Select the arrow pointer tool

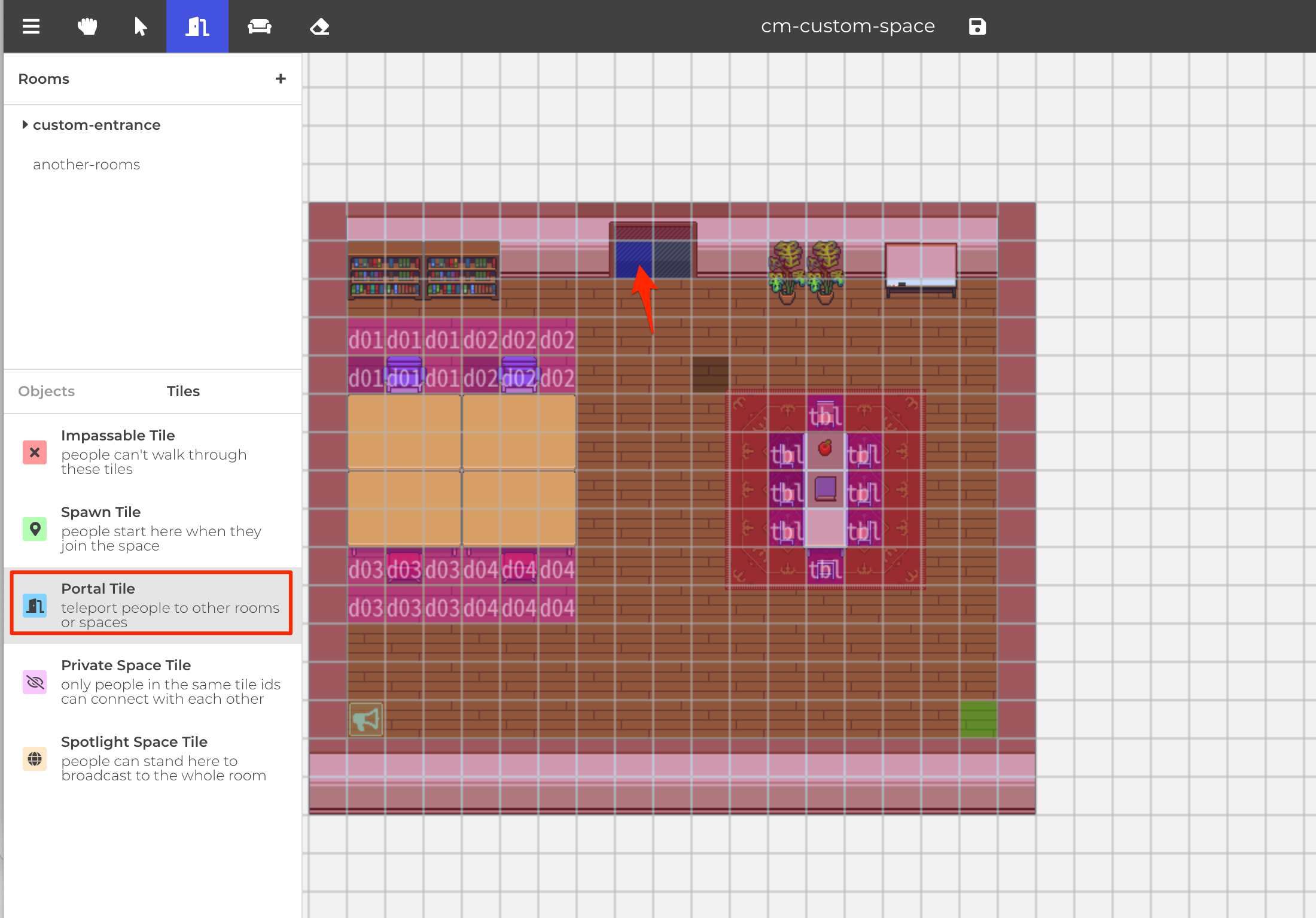tap(141, 26)
